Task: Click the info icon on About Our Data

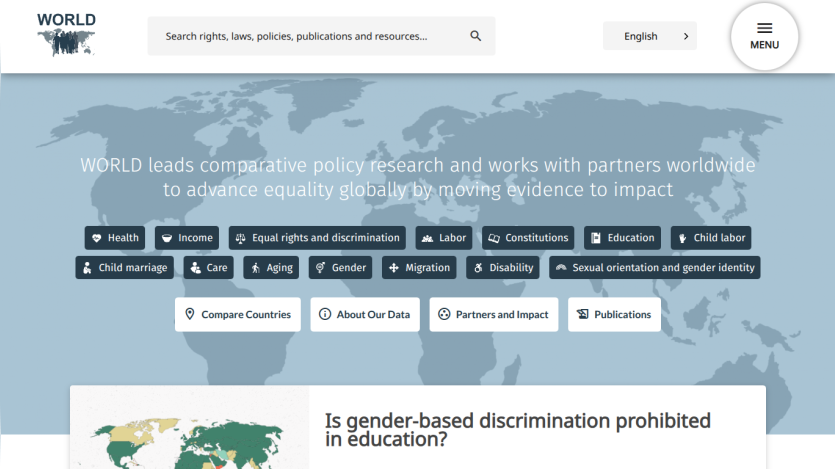Action: (325, 314)
